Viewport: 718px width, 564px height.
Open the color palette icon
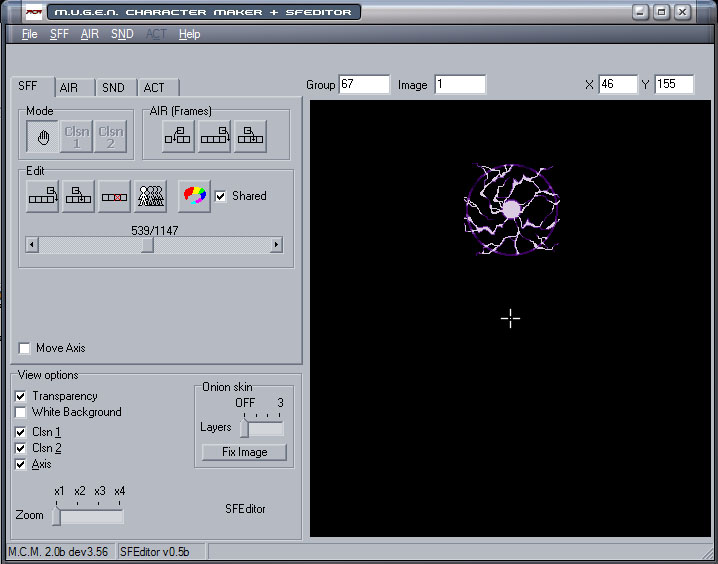(194, 197)
